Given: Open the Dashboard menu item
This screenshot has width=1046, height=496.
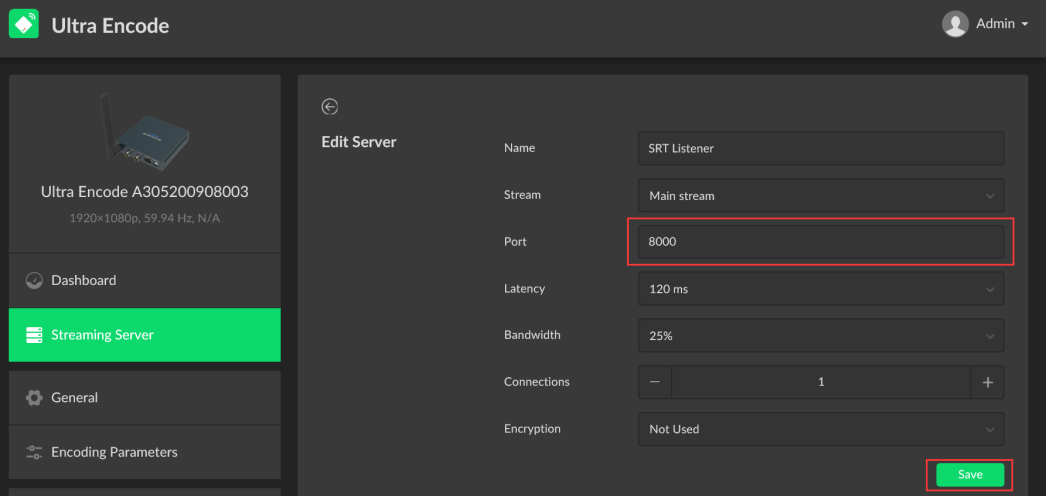Looking at the screenshot, I should click(x=145, y=281).
